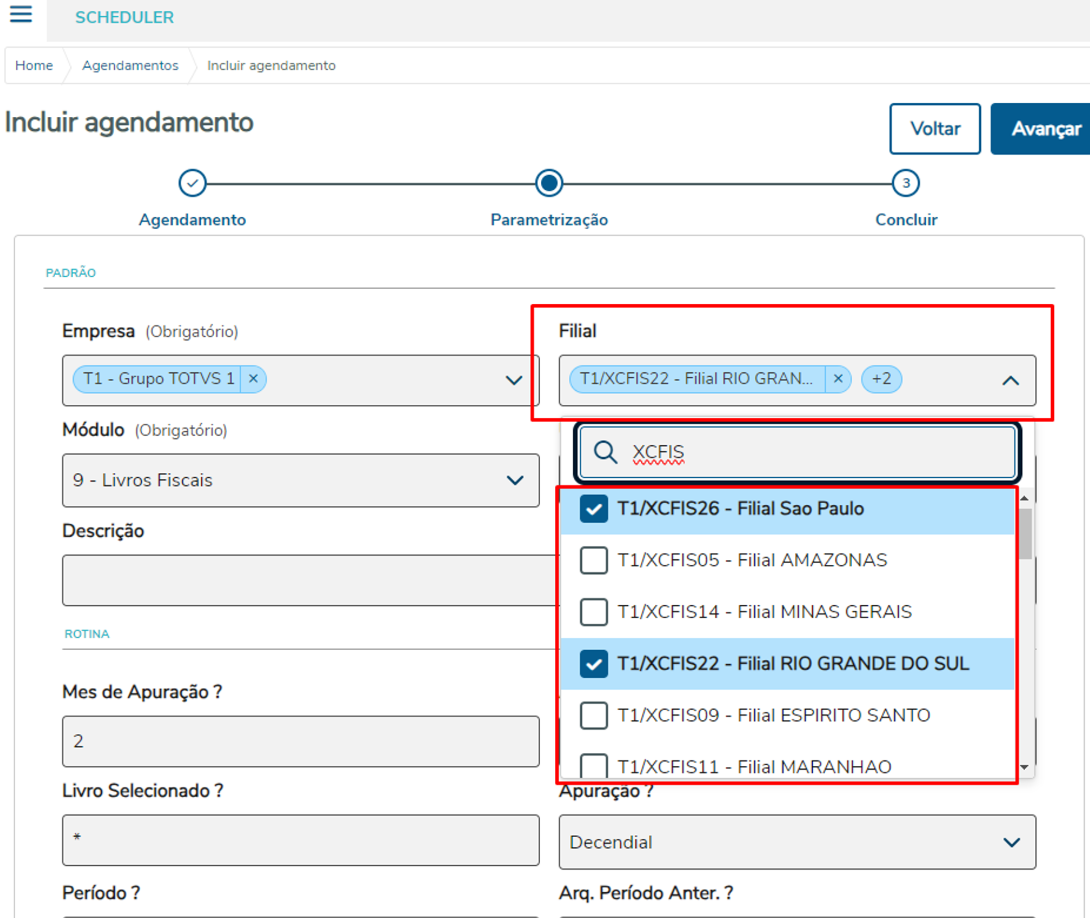
Task: Go to step 3 Concluir circle
Action: pos(905,183)
